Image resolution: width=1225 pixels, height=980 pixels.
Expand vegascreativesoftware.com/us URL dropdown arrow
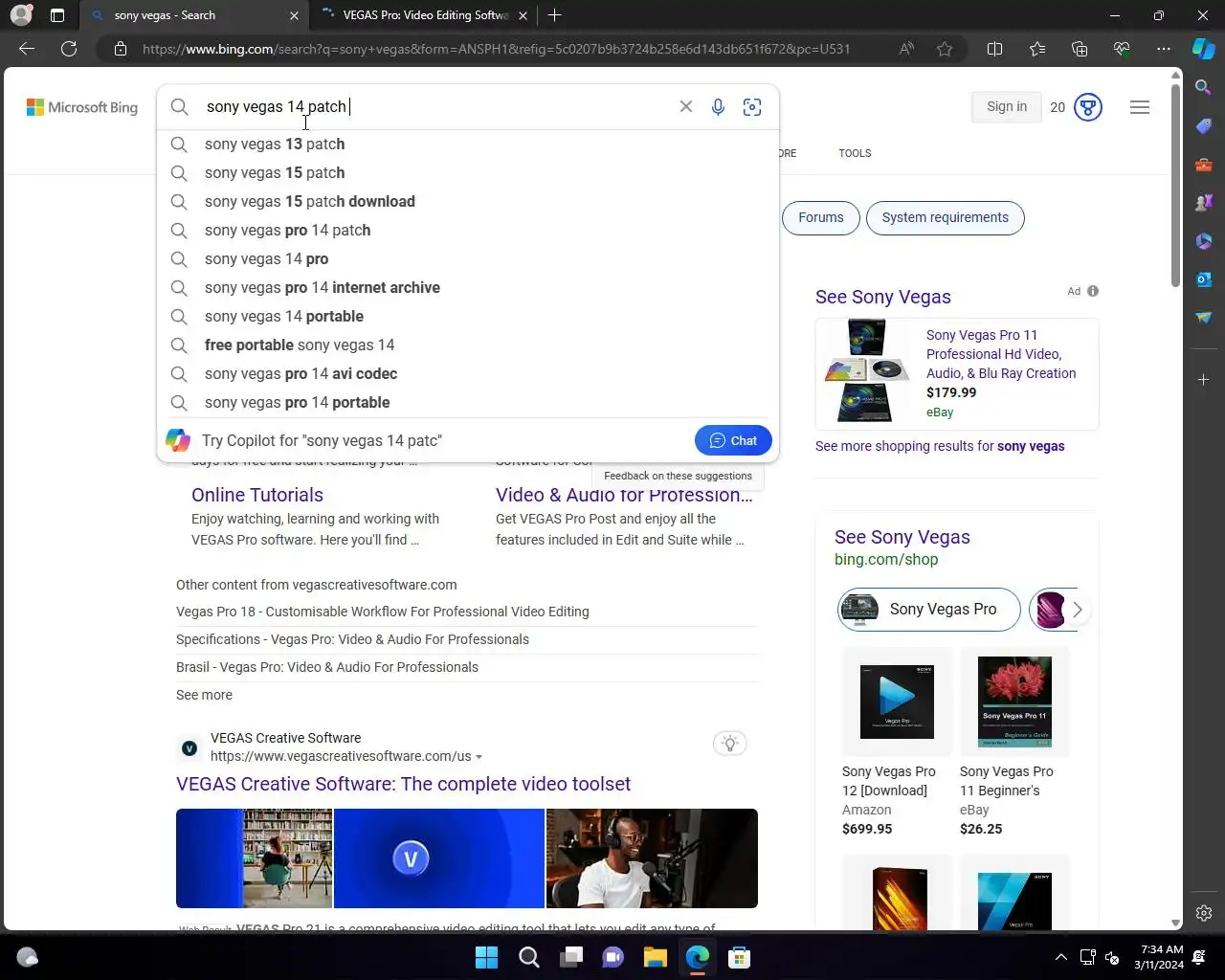tap(479, 757)
